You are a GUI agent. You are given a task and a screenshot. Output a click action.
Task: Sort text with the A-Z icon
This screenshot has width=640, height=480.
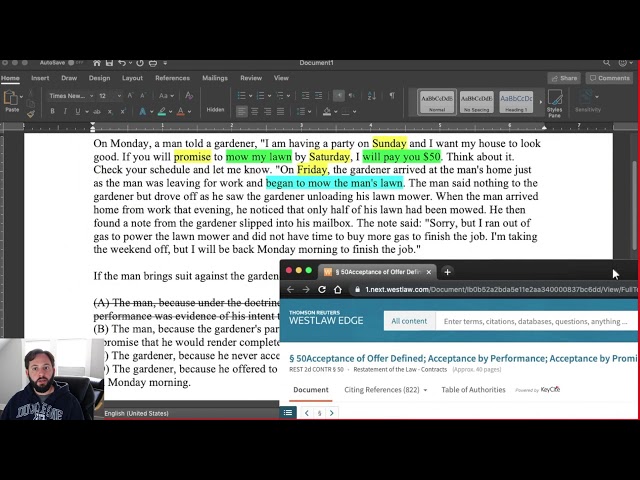pos(371,96)
